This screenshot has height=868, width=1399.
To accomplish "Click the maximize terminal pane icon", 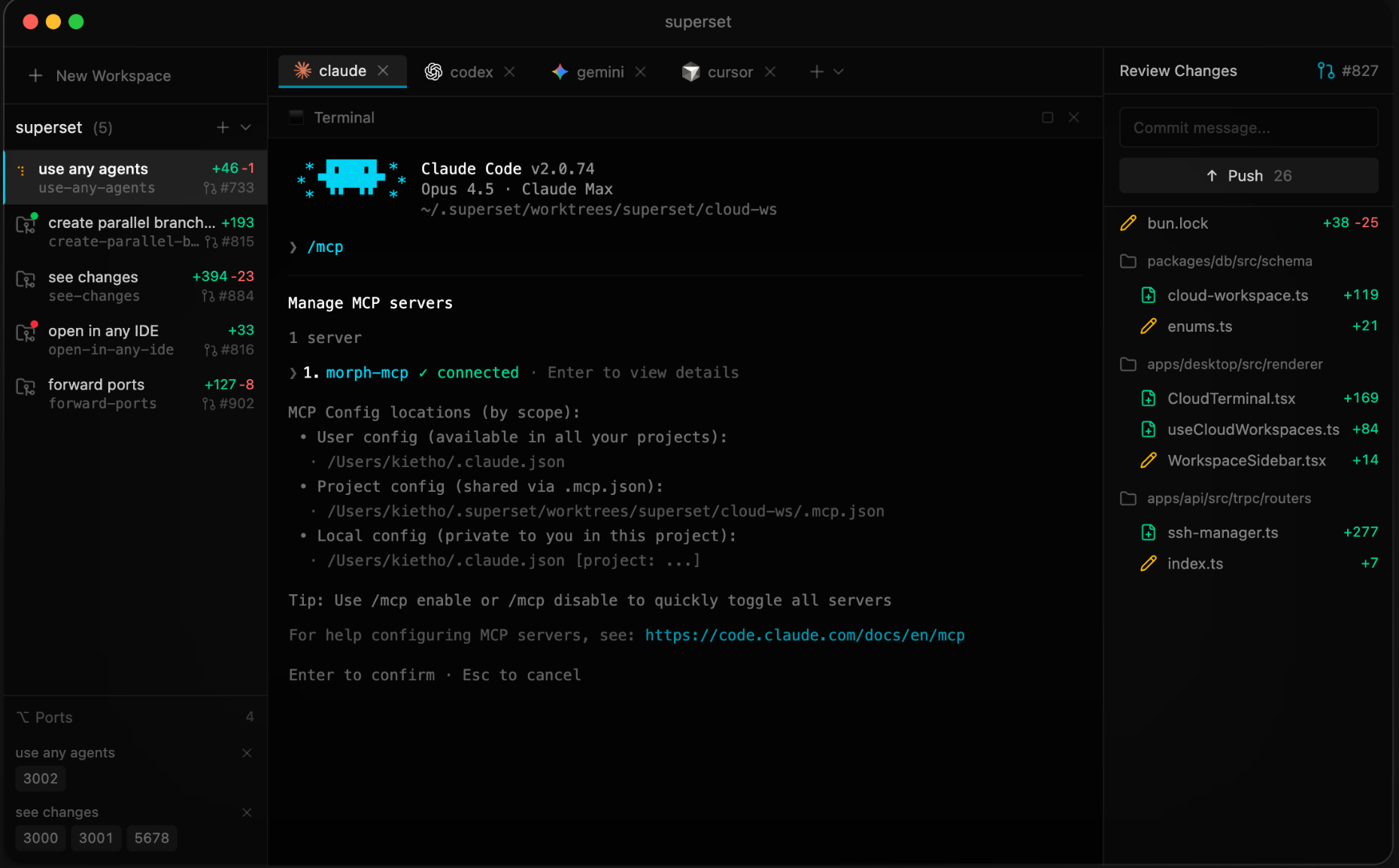I will tap(1047, 117).
